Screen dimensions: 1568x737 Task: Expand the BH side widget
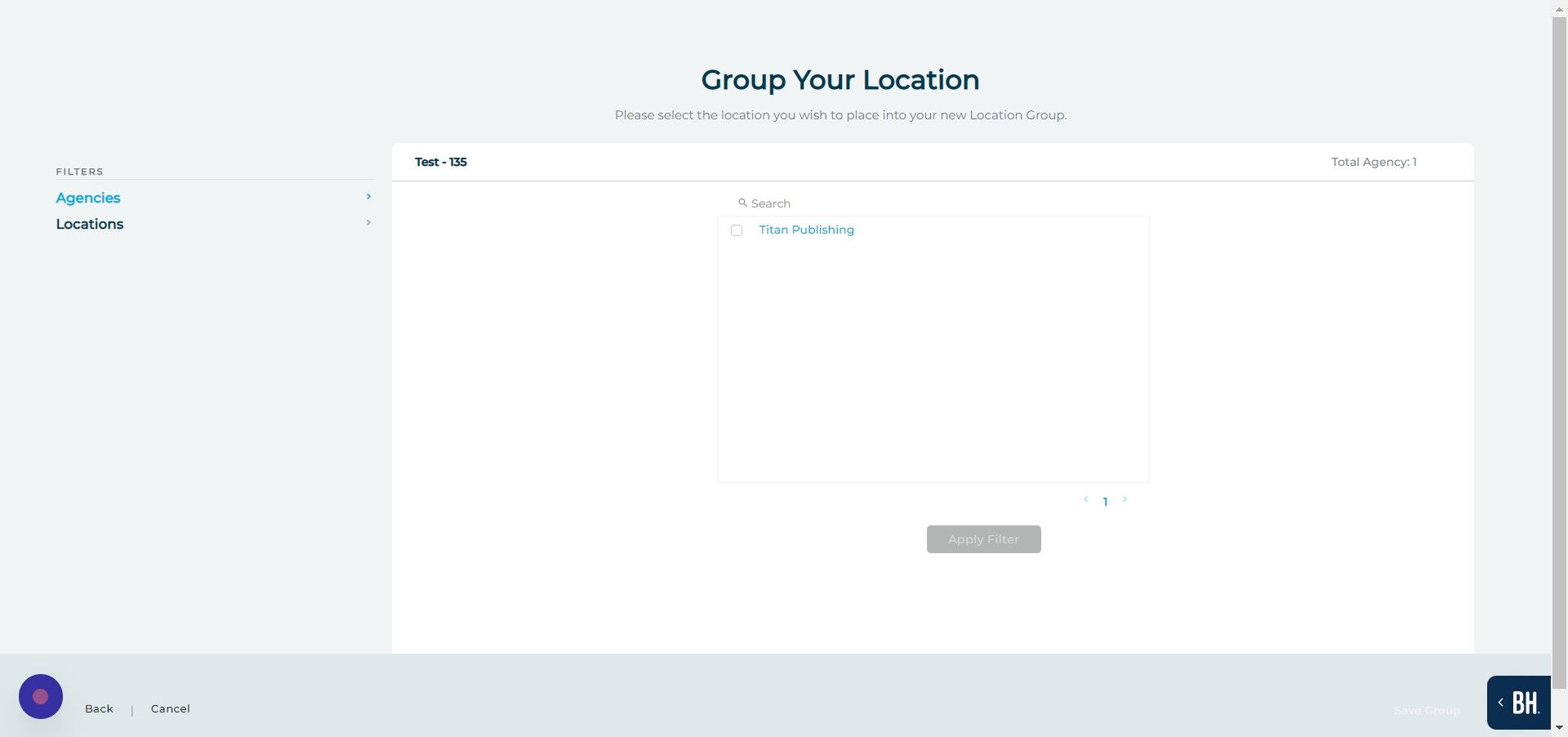click(x=1518, y=703)
